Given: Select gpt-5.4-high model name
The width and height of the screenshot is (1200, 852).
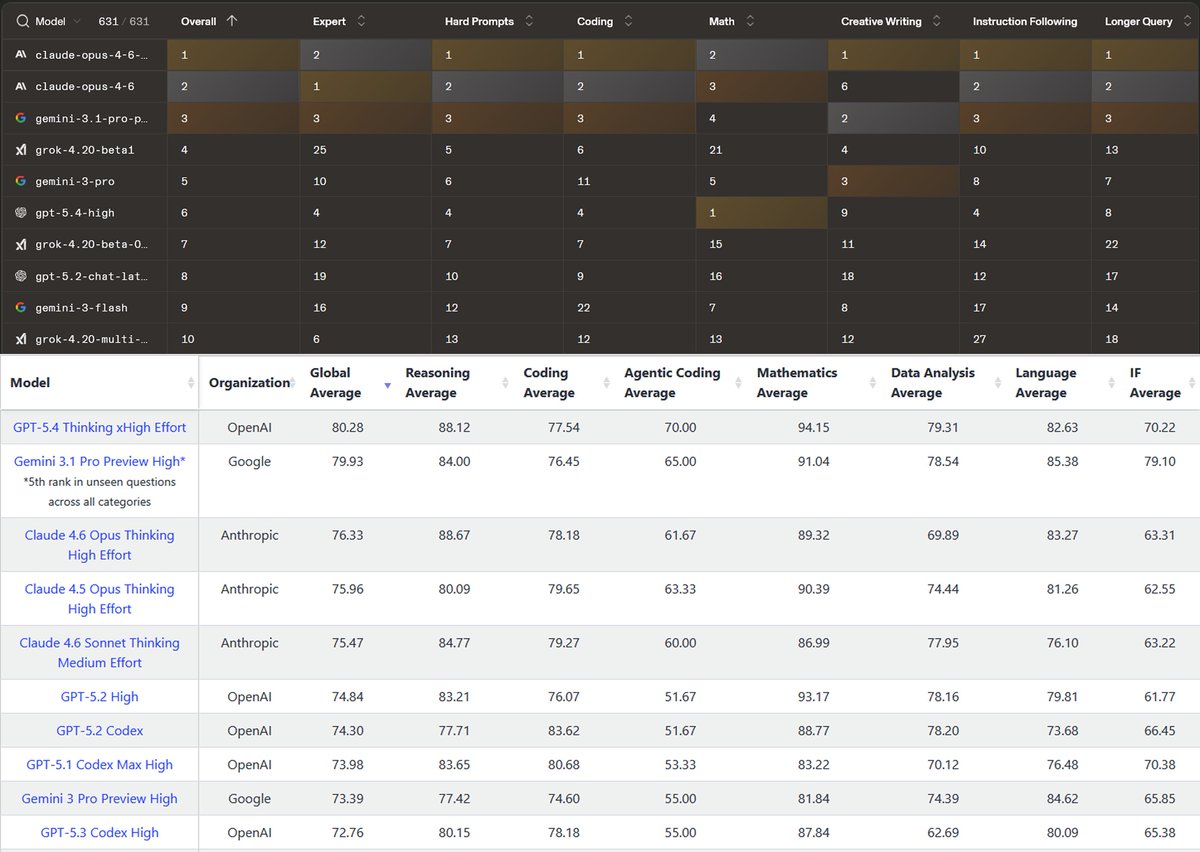Looking at the screenshot, I should [77, 213].
